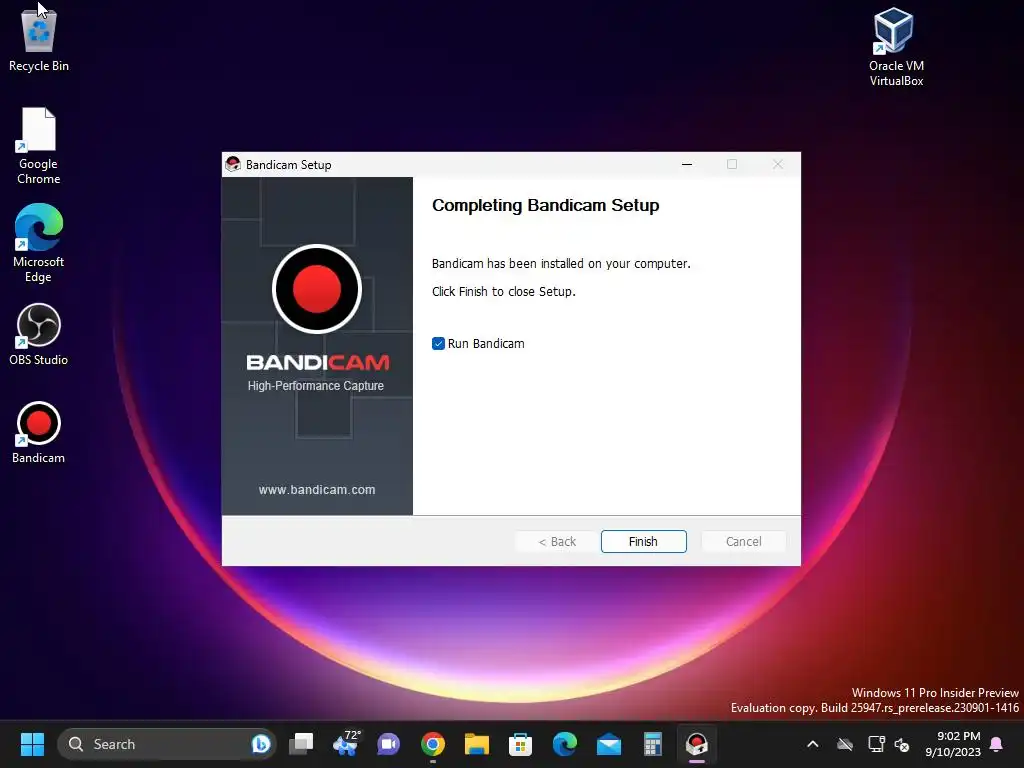This screenshot has width=1024, height=768.
Task: Click the OneDrive cloud tray icon
Action: click(845, 744)
